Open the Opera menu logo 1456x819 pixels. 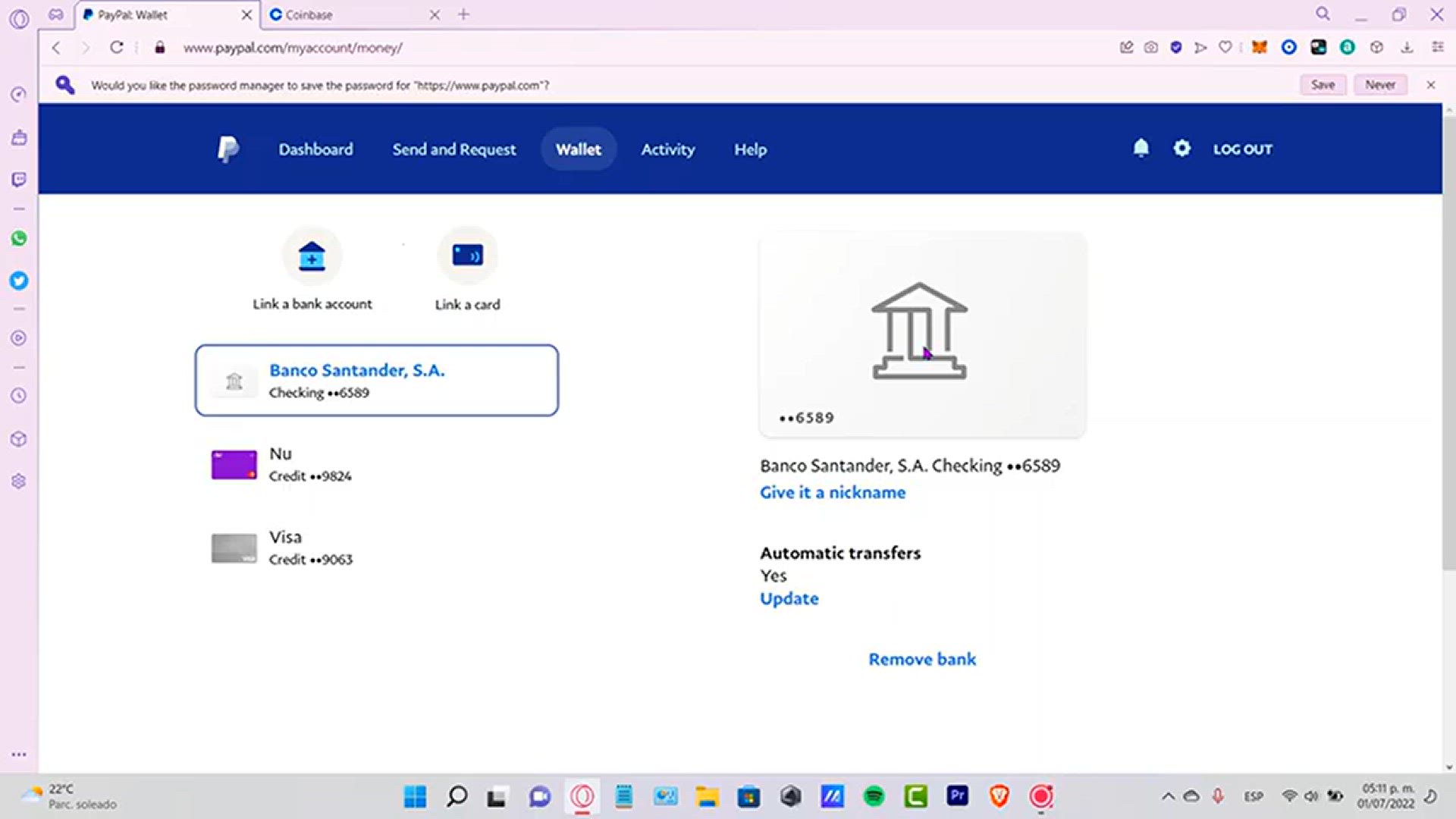pos(19,18)
